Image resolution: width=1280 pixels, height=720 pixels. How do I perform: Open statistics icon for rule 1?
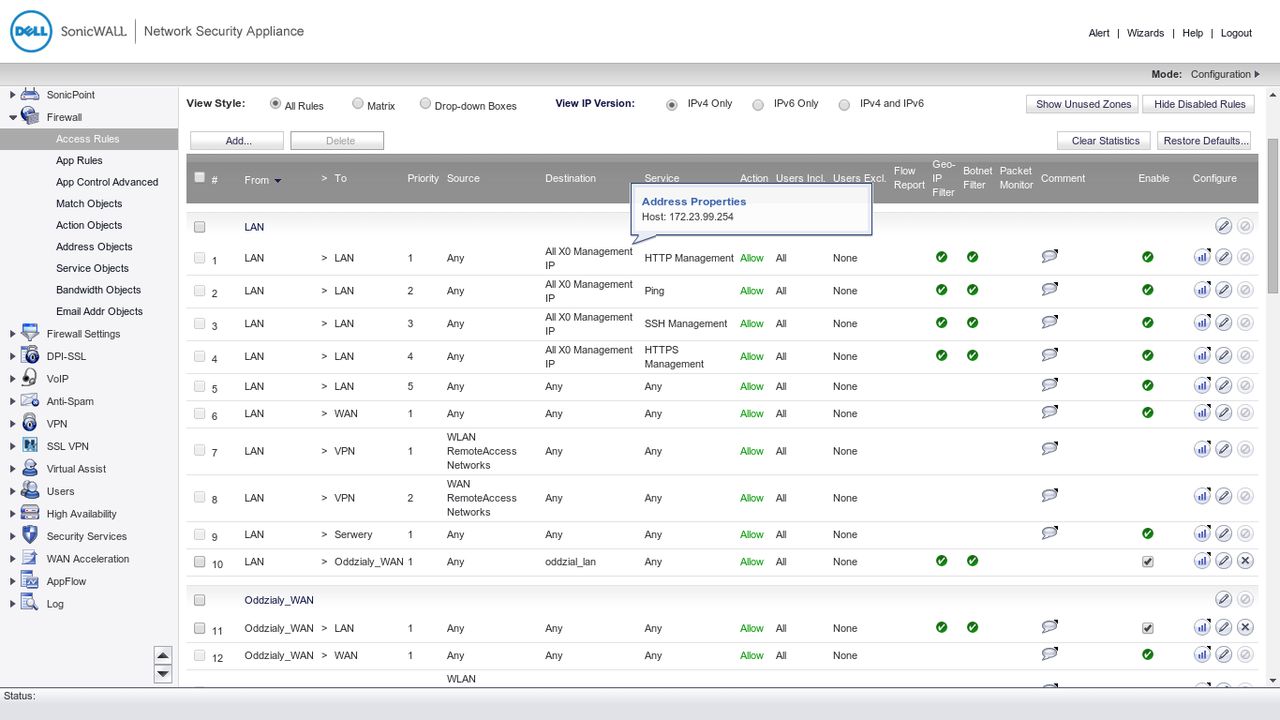pos(1202,258)
